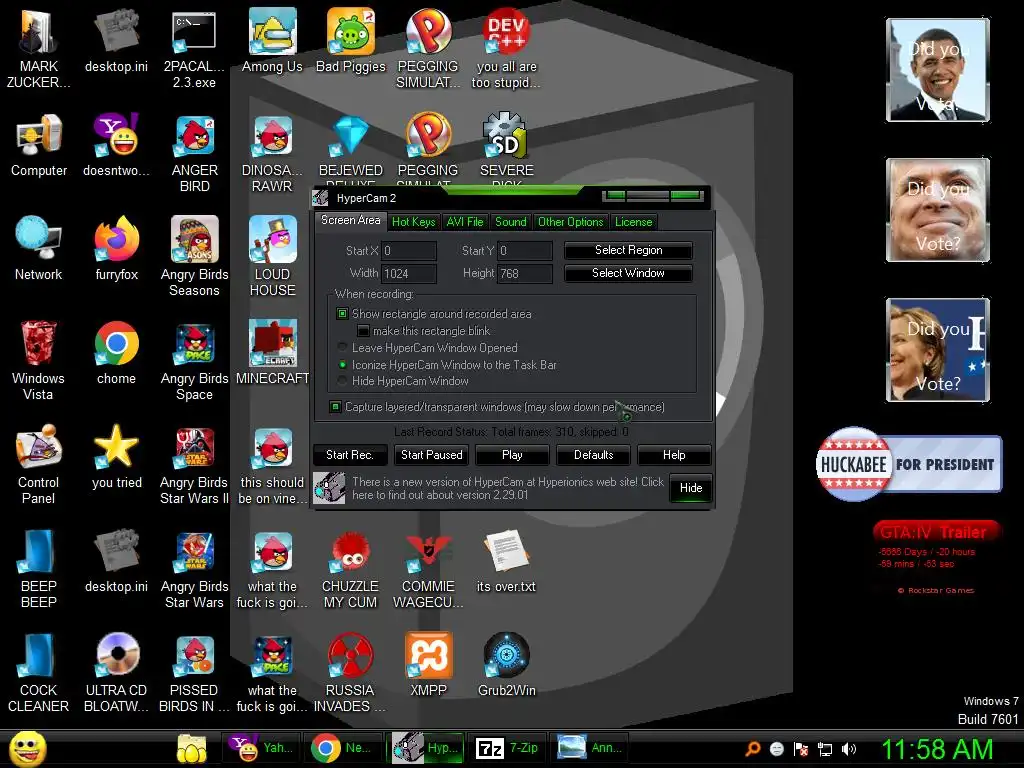
Task: Toggle Show rectangle around recorded area checkbox
Action: [x=342, y=314]
